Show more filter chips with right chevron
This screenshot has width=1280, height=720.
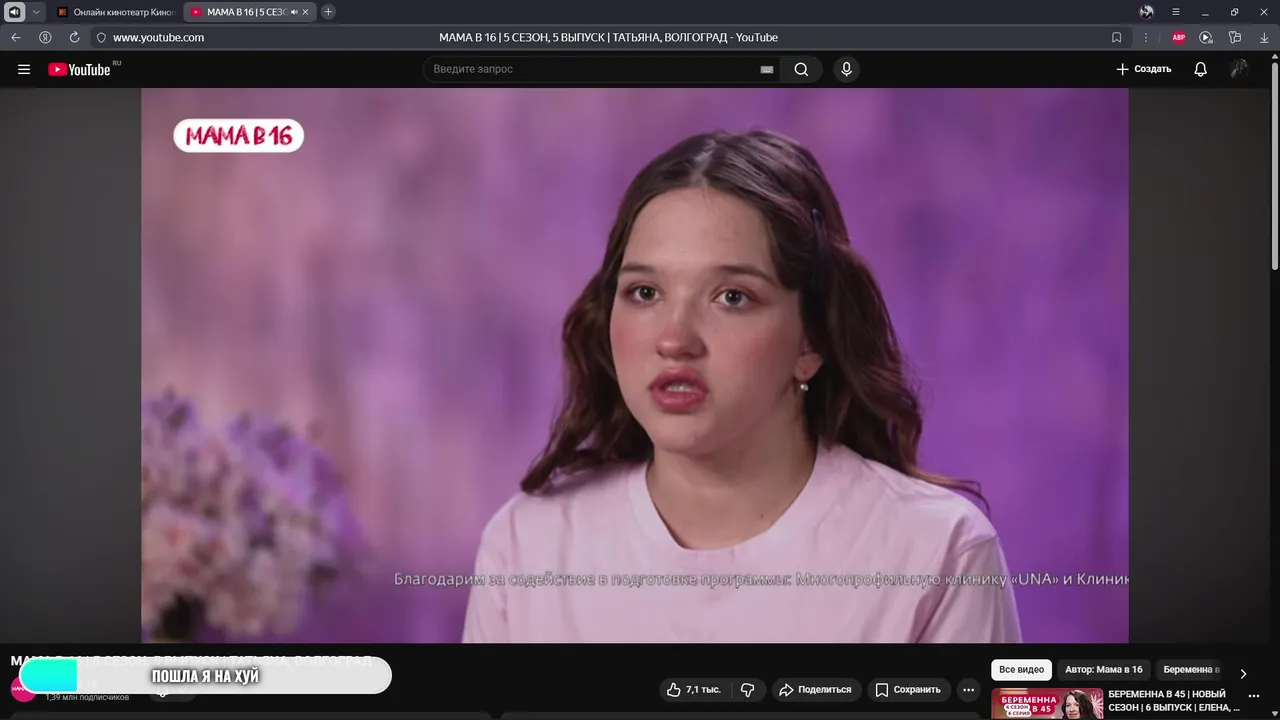(1243, 673)
